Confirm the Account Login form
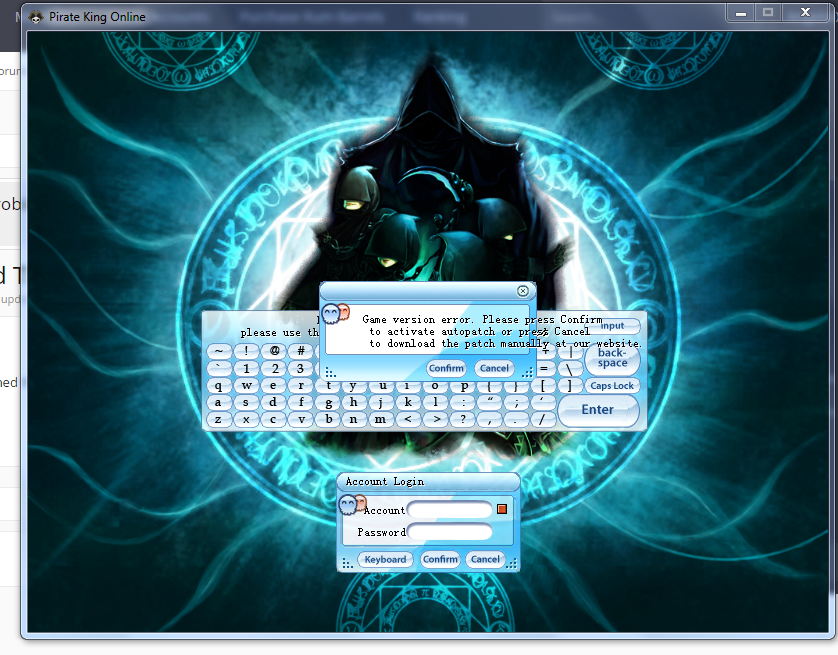 [440, 559]
